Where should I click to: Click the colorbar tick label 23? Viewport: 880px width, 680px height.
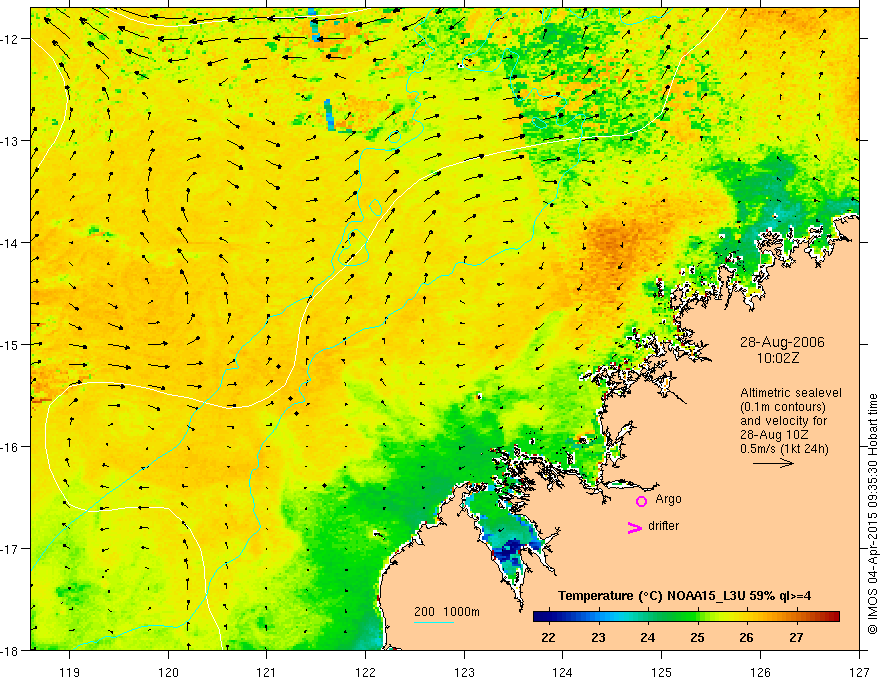598,638
